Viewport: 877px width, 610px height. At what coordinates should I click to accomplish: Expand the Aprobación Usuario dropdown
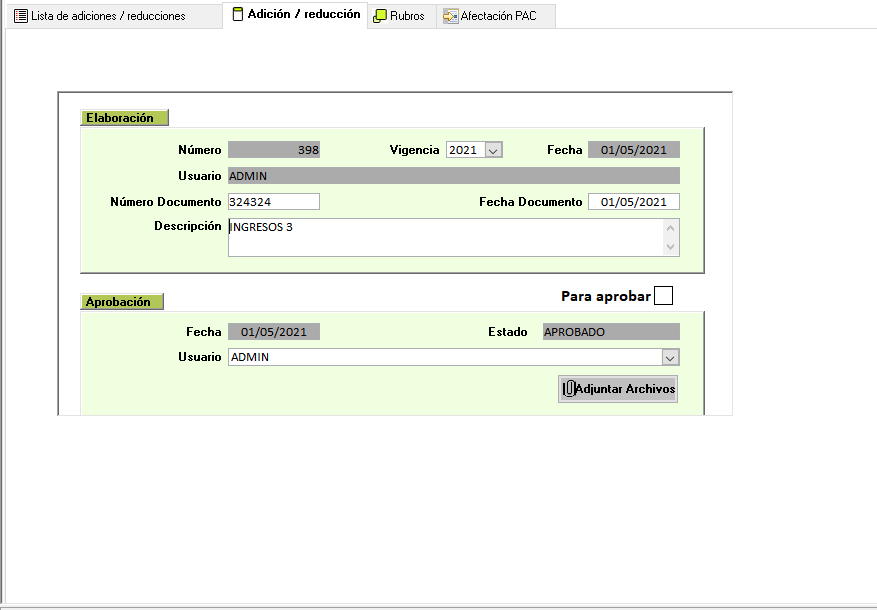point(670,357)
